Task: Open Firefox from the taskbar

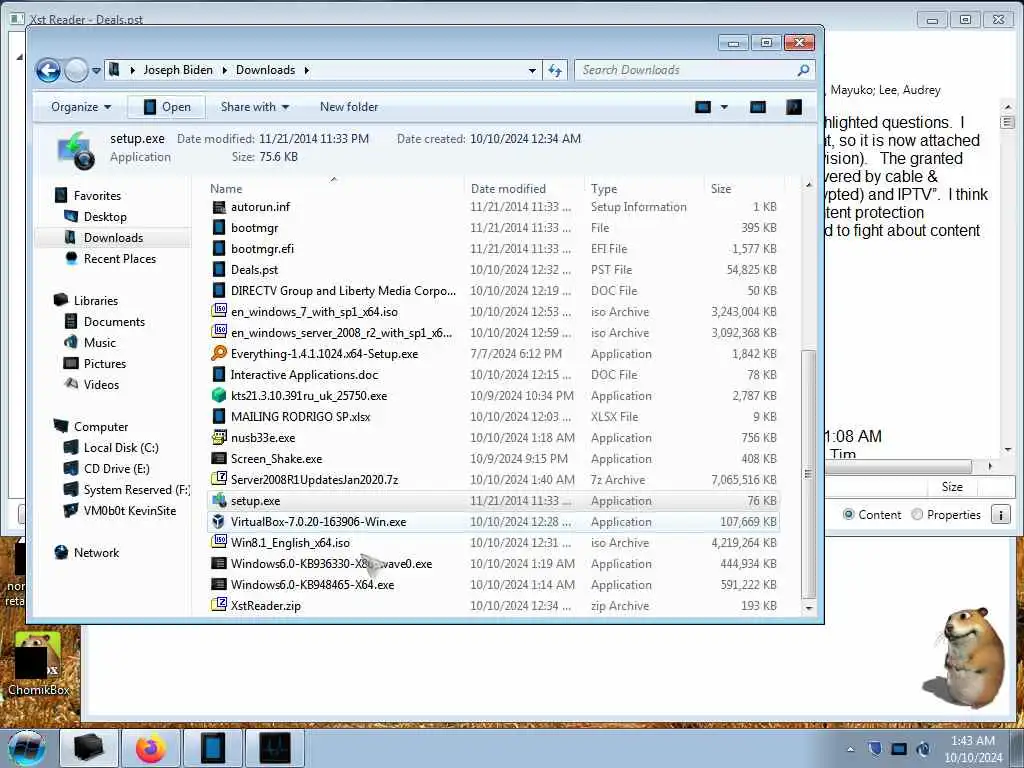Action: coord(151,748)
